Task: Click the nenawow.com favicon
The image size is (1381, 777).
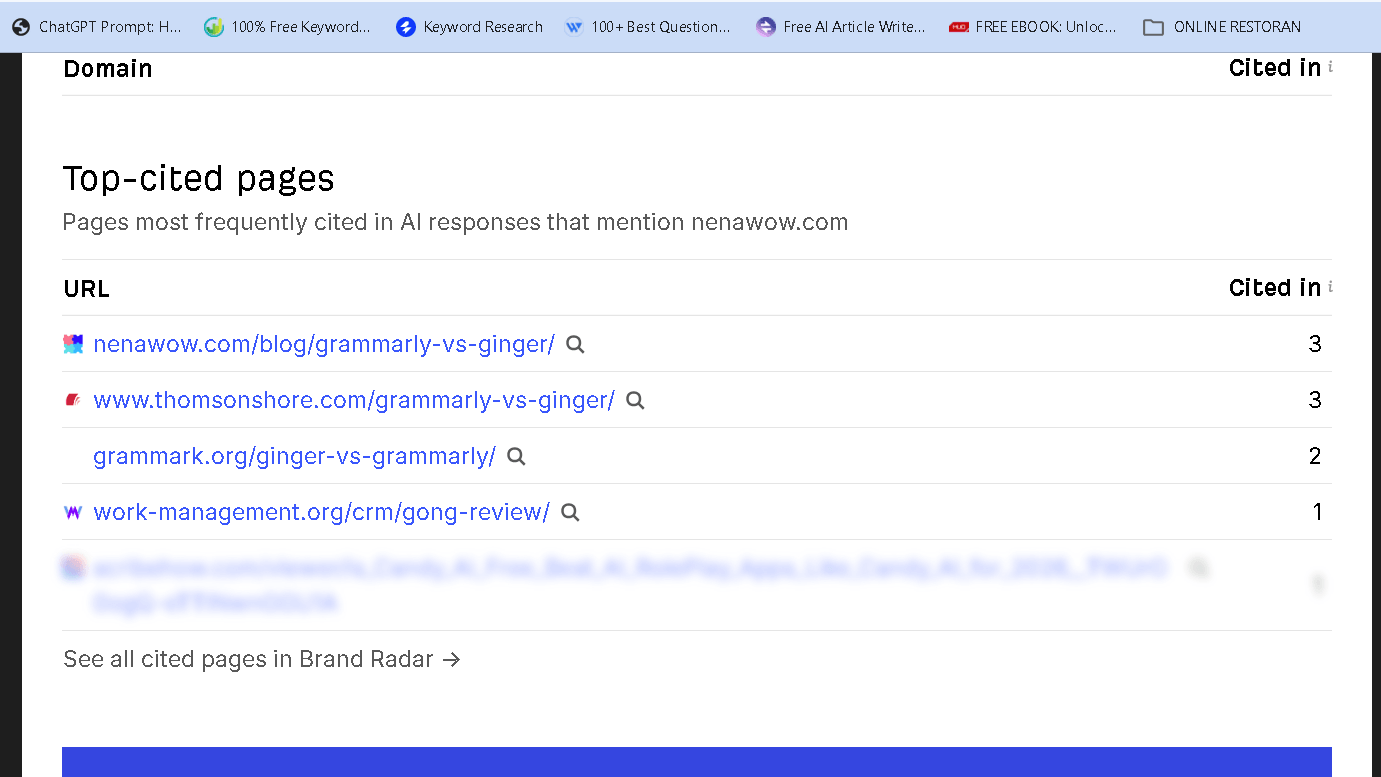Action: 72,344
